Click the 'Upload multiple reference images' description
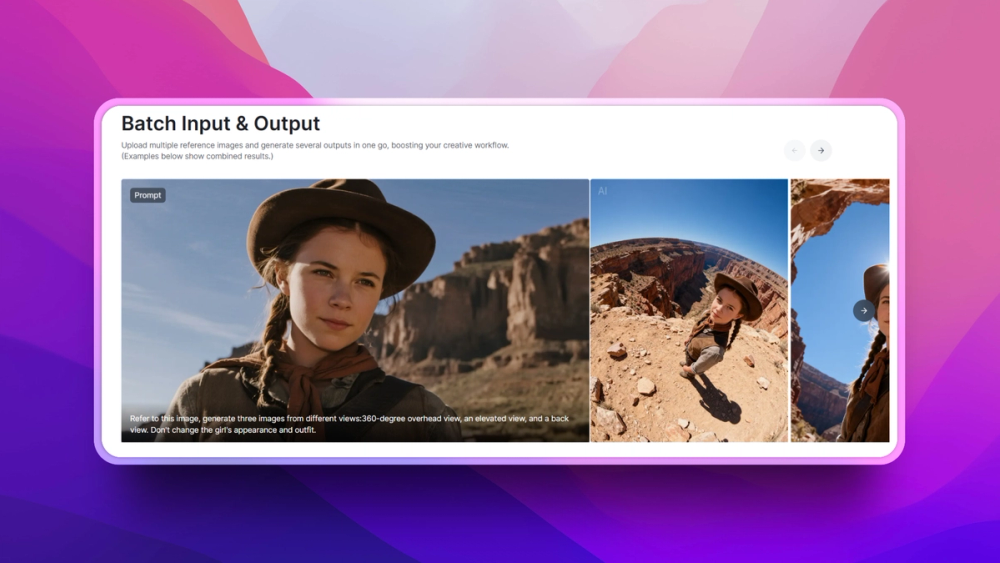 click(315, 145)
